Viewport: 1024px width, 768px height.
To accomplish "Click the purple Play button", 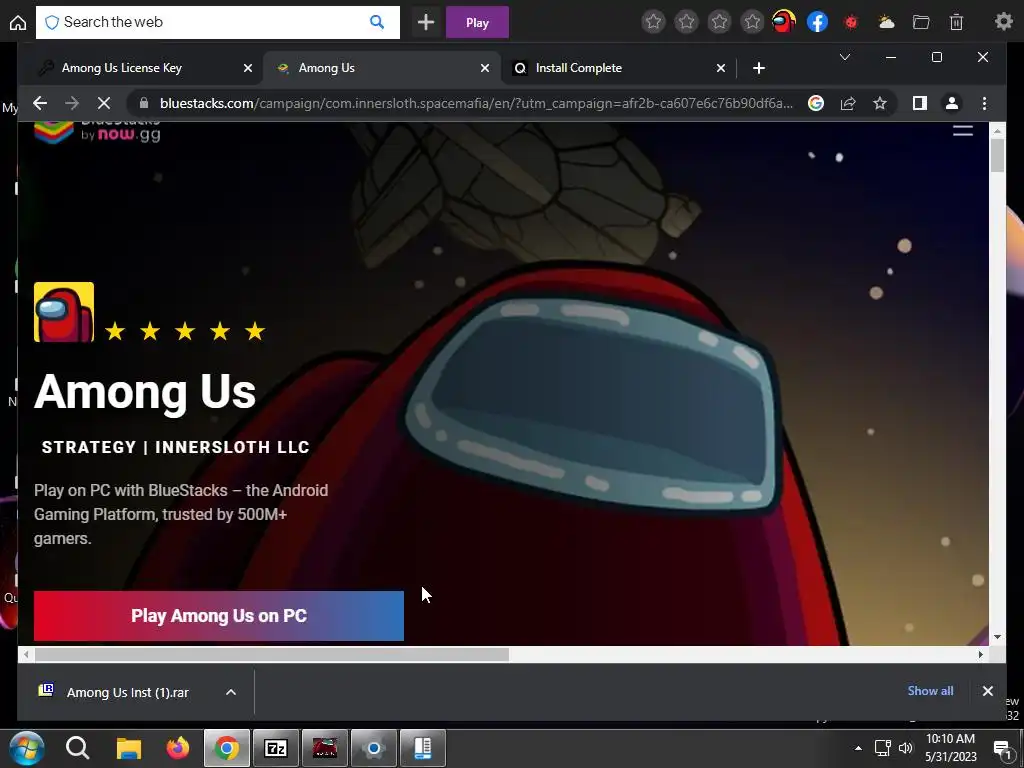I will (477, 23).
